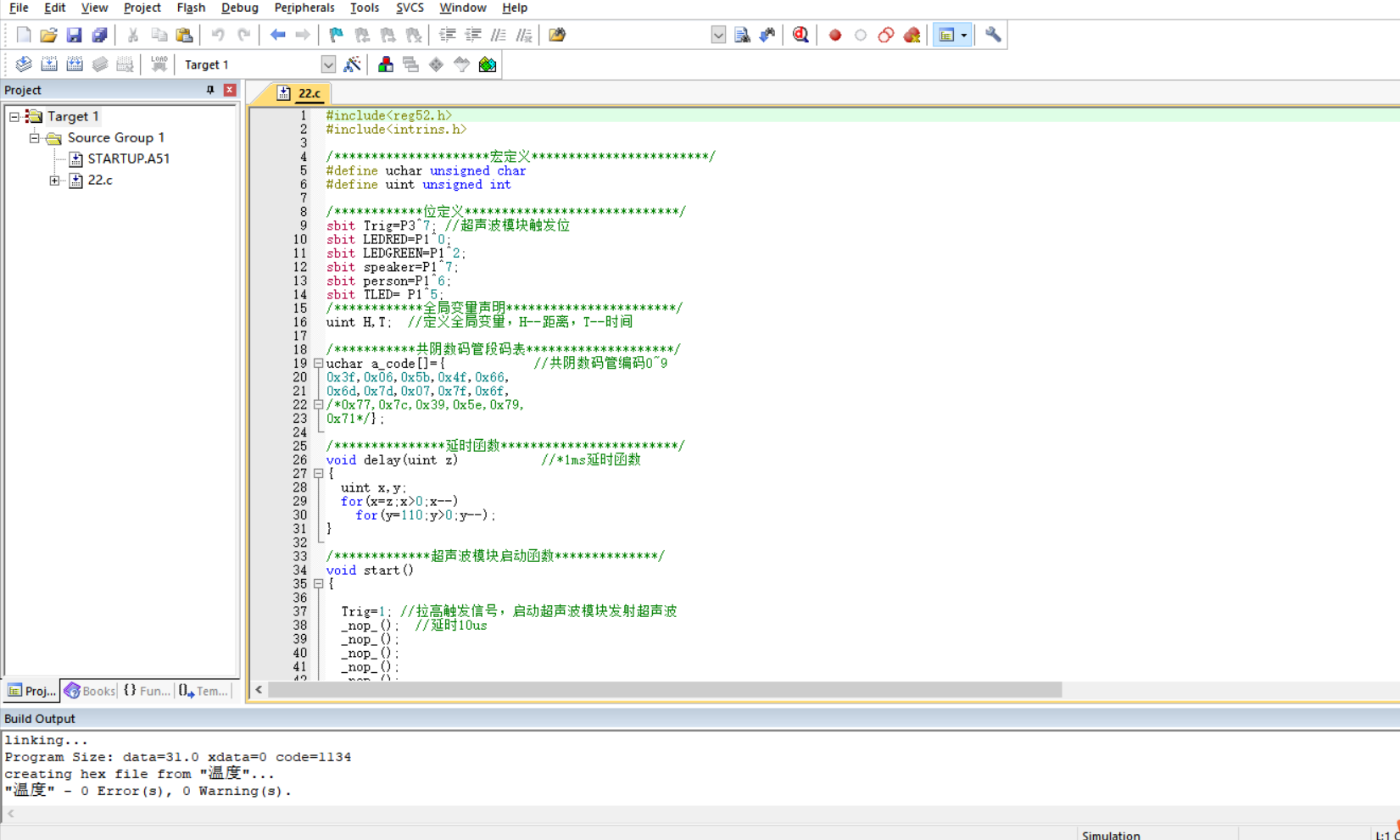Open the Target 1 selection dropdown
This screenshot has height=840, width=1400.
click(x=328, y=64)
